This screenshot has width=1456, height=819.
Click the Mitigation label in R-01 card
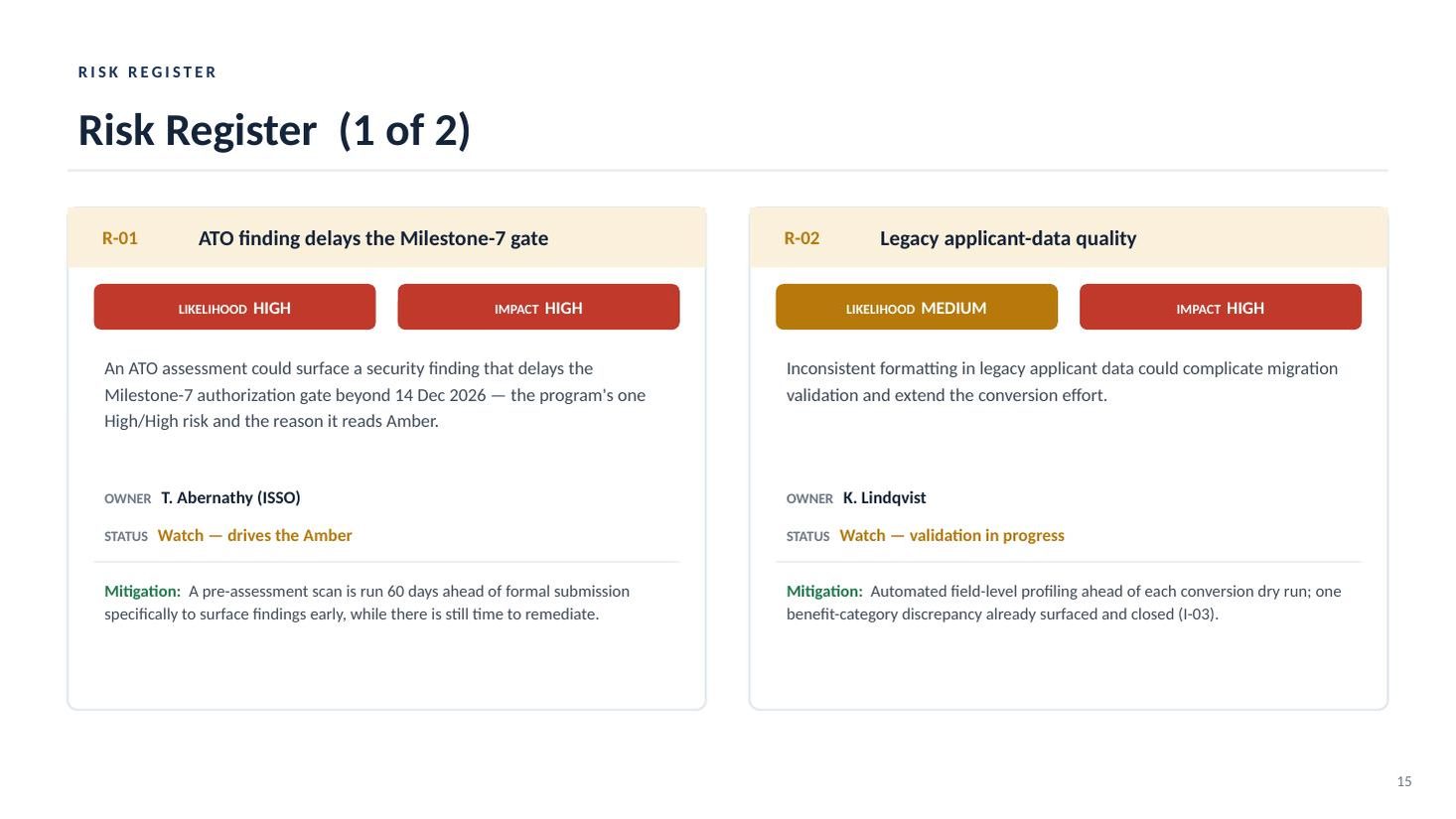(142, 591)
